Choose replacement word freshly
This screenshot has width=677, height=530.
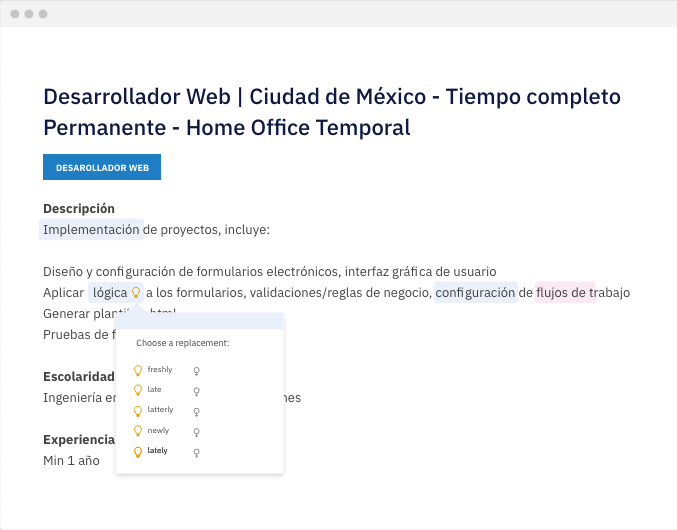click(x=160, y=369)
